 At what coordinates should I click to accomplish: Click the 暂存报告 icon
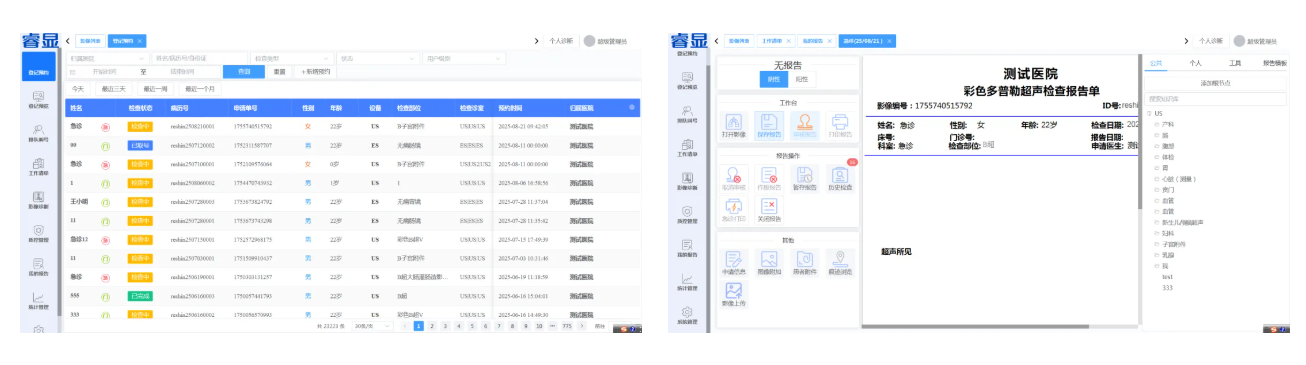pos(805,180)
